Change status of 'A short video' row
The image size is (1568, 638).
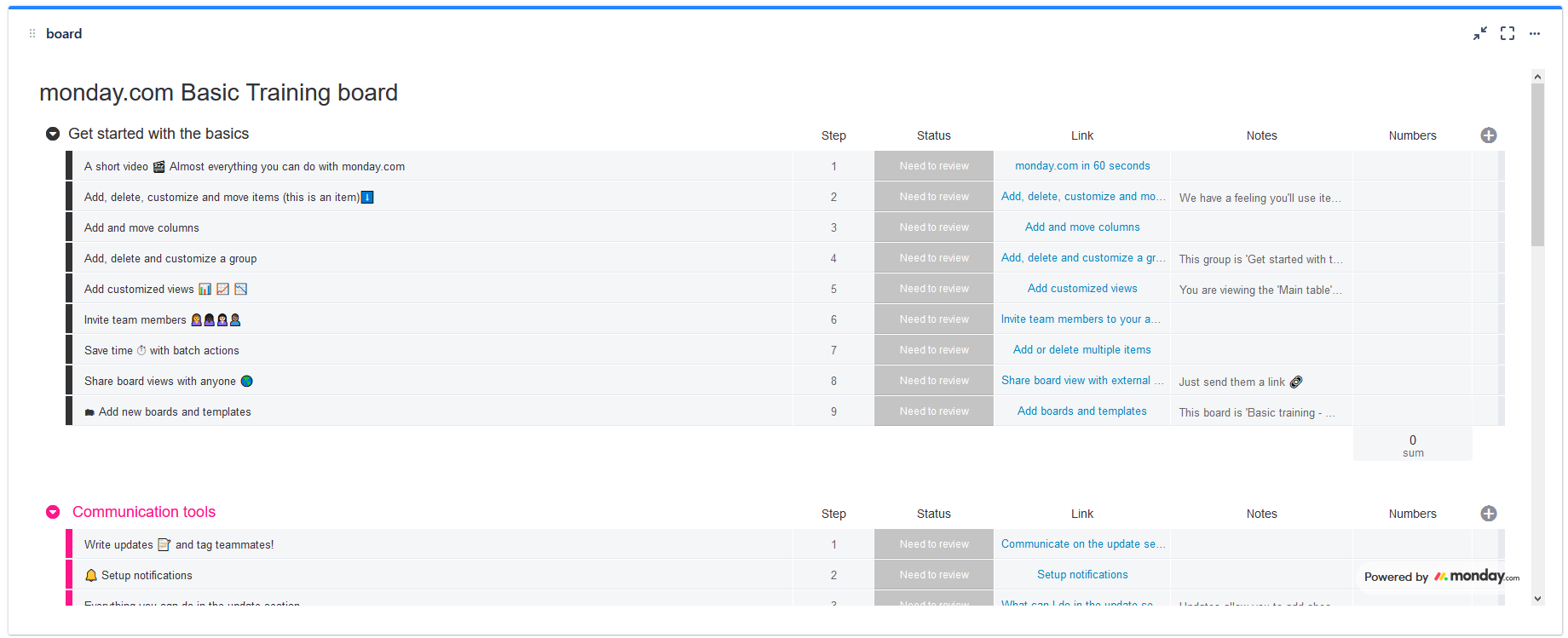click(934, 166)
